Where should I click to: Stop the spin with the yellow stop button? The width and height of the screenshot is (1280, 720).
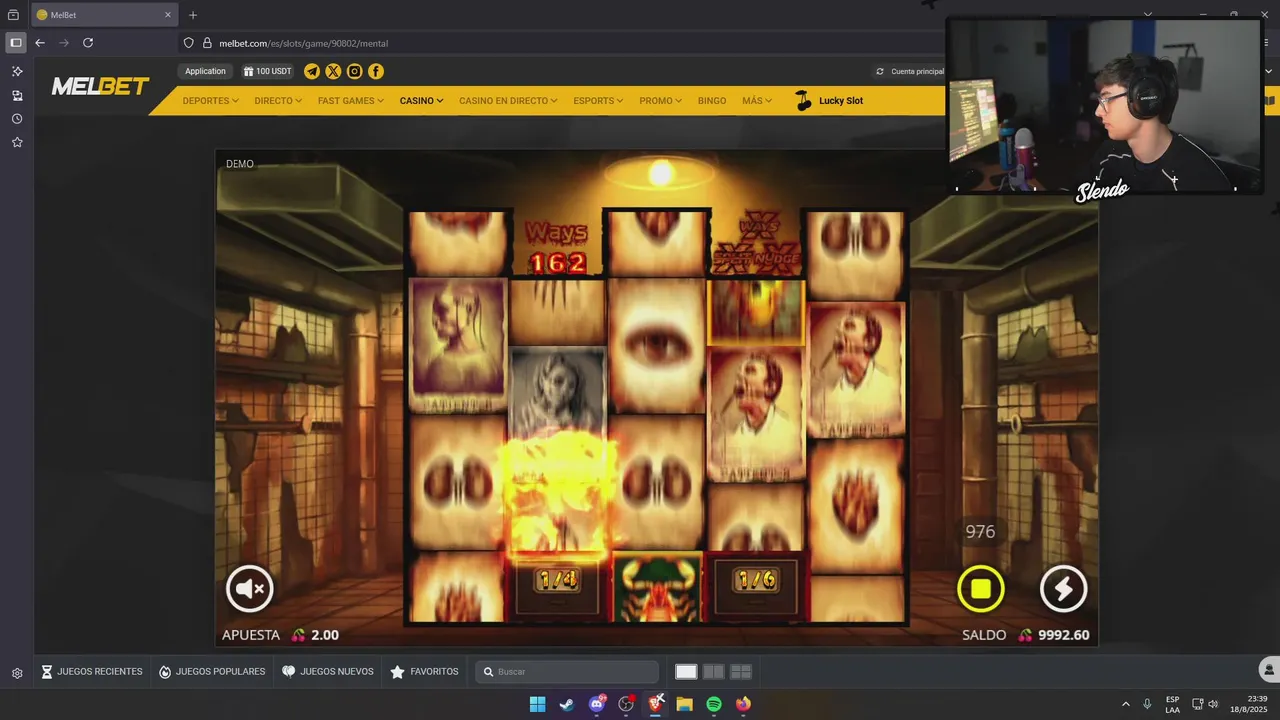point(980,589)
